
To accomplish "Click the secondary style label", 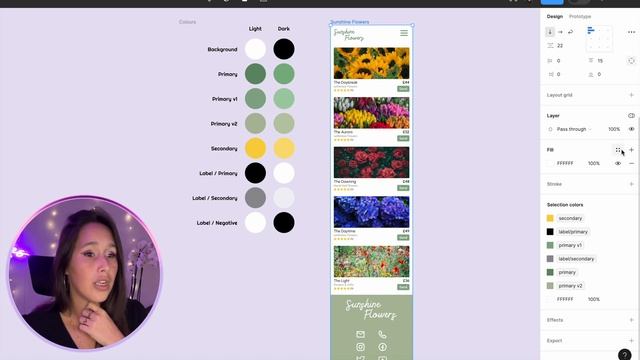I will (570, 218).
